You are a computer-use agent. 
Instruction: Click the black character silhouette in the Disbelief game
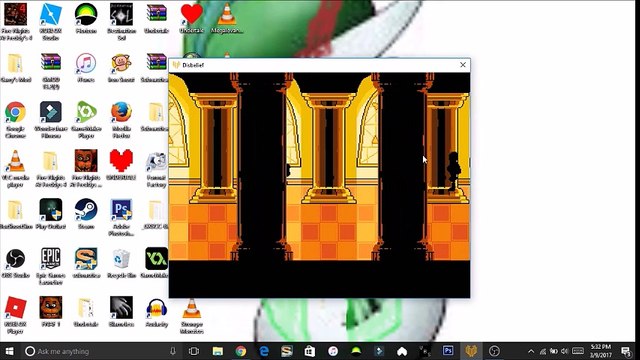coord(453,171)
